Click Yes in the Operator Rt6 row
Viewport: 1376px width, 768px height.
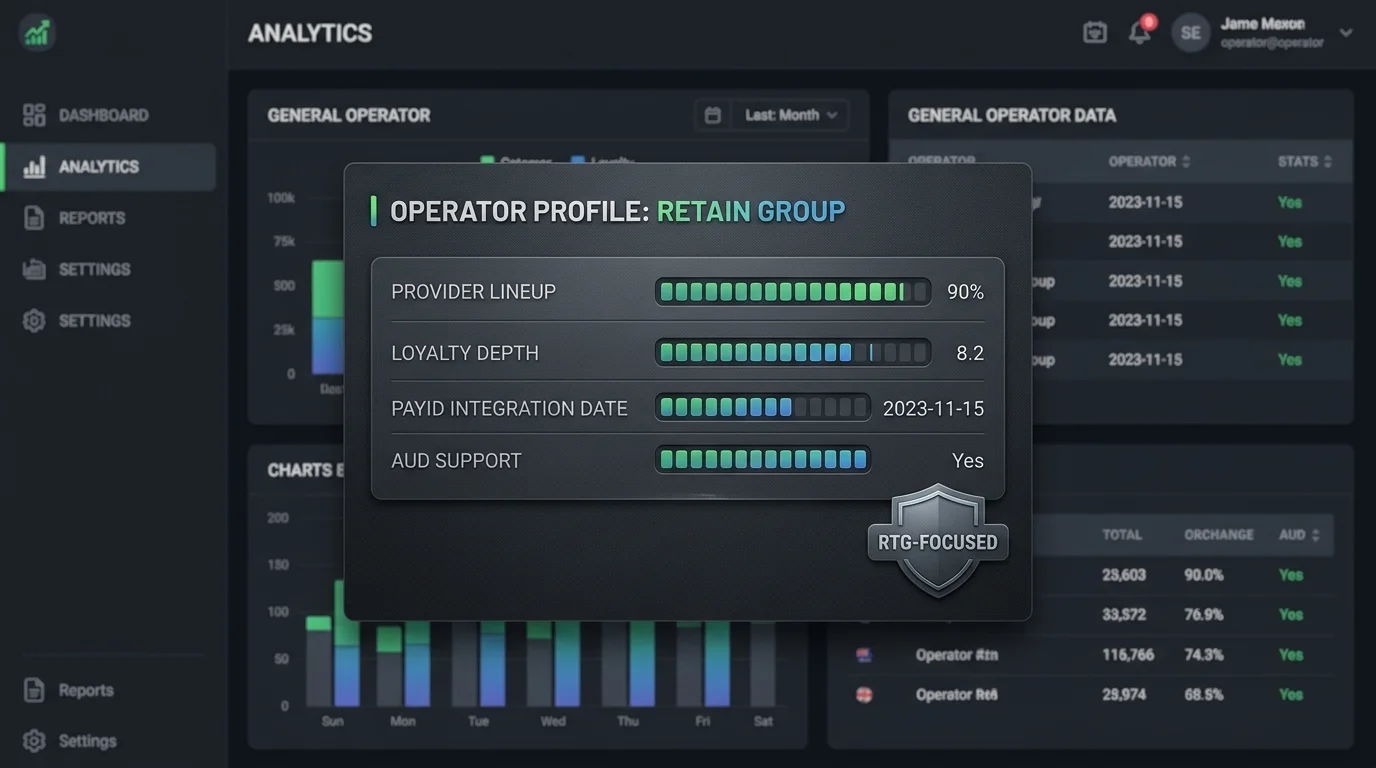1291,694
